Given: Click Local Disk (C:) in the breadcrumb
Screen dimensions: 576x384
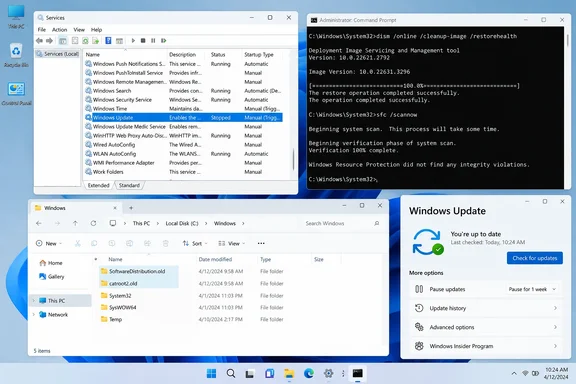Looking at the screenshot, I should tap(182, 223).
